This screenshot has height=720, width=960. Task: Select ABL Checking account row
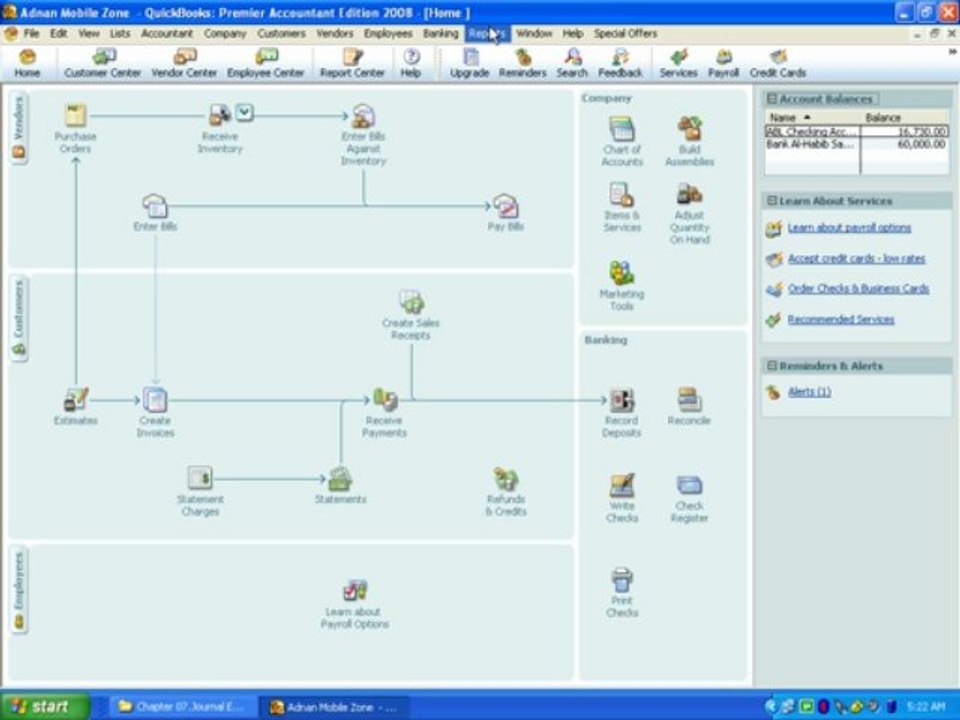[x=857, y=131]
